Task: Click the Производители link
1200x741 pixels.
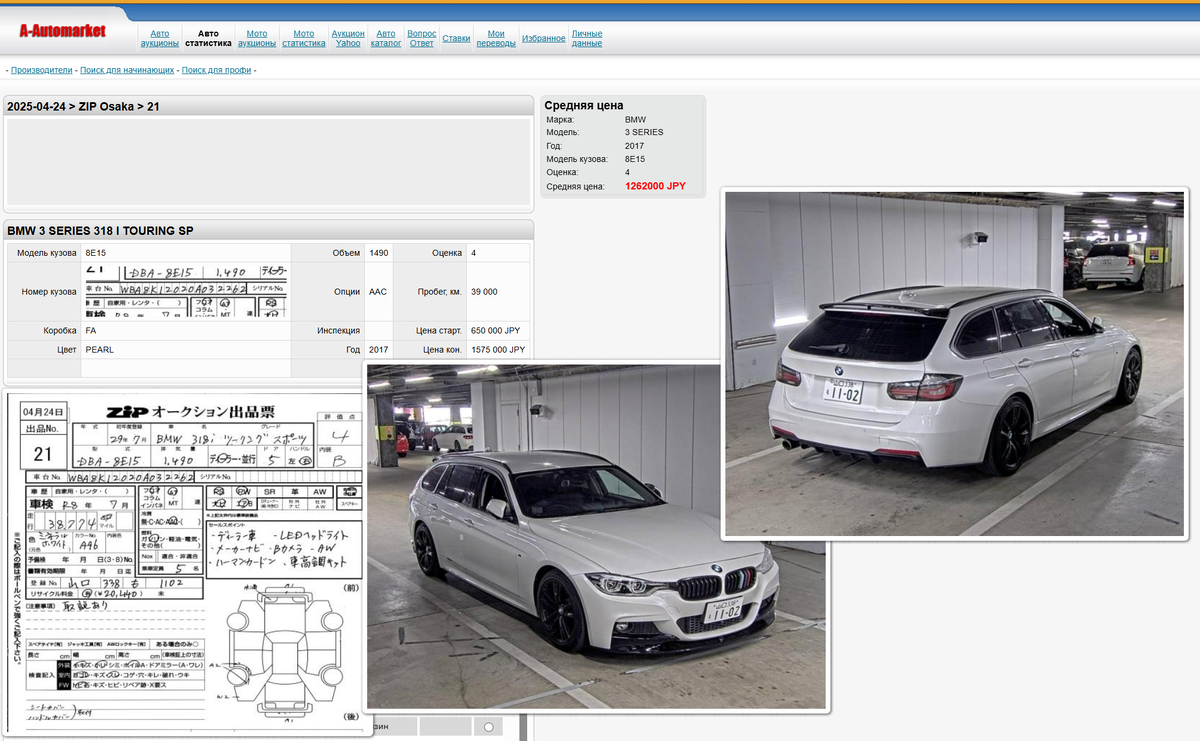Action: [x=42, y=70]
